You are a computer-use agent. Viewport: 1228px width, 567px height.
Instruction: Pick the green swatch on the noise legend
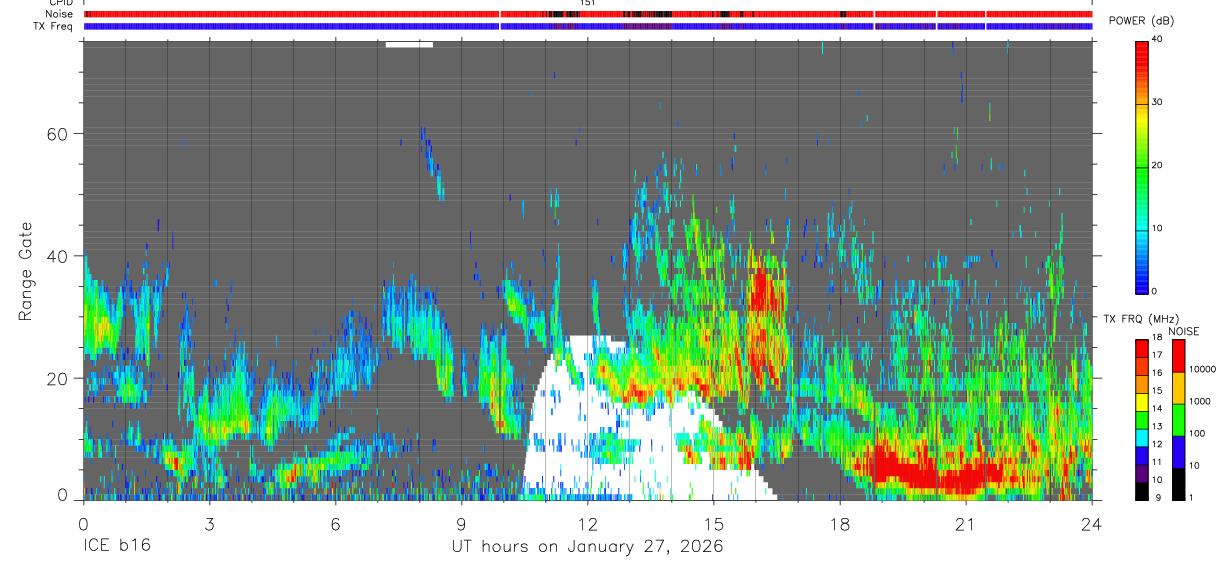tap(1178, 420)
